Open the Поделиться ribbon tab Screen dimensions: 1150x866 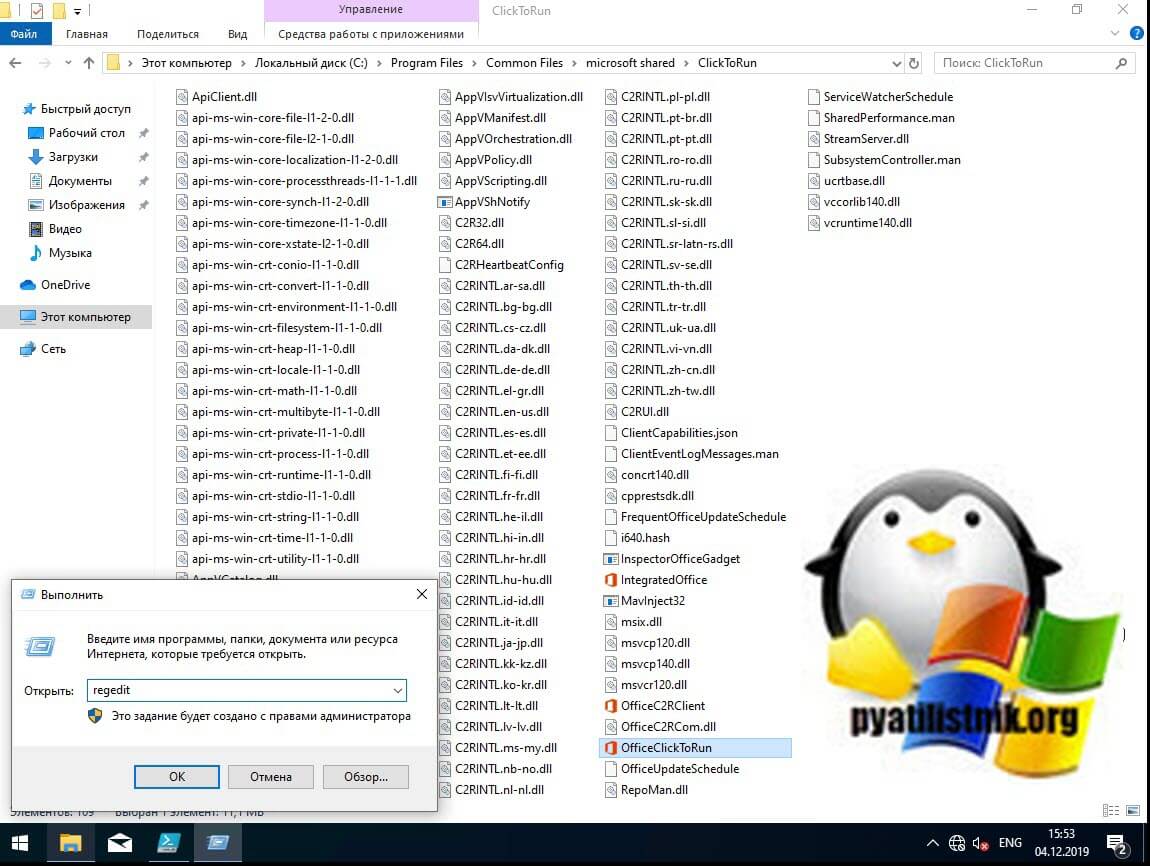[168, 34]
